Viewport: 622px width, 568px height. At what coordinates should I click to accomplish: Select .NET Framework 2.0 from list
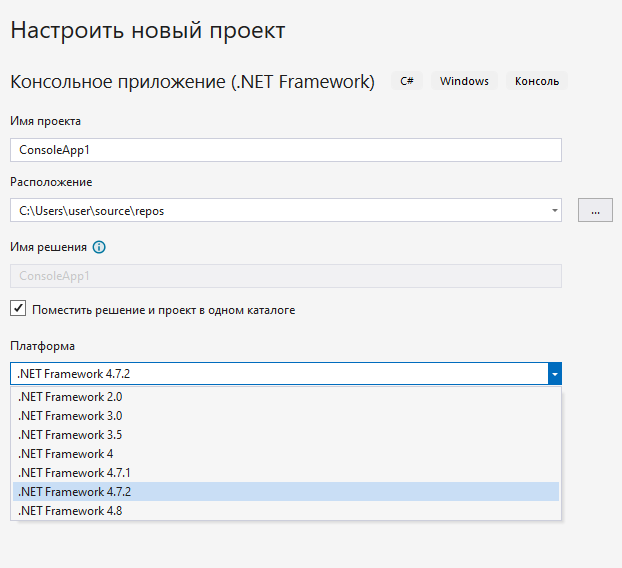click(x=286, y=397)
